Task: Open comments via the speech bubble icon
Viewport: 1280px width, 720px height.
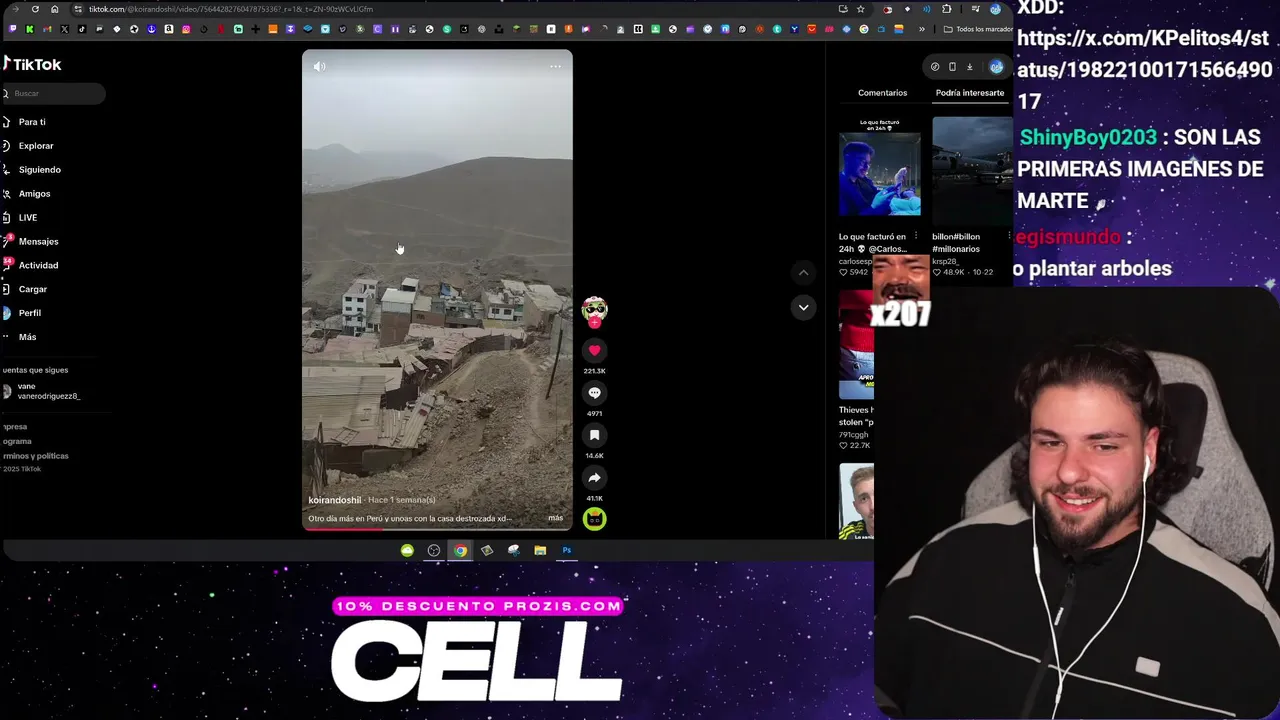Action: coord(594,393)
